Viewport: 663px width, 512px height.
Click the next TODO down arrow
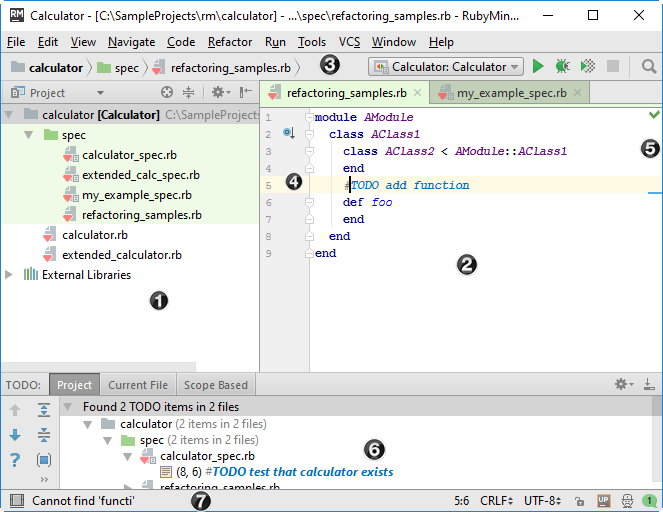tap(15, 435)
